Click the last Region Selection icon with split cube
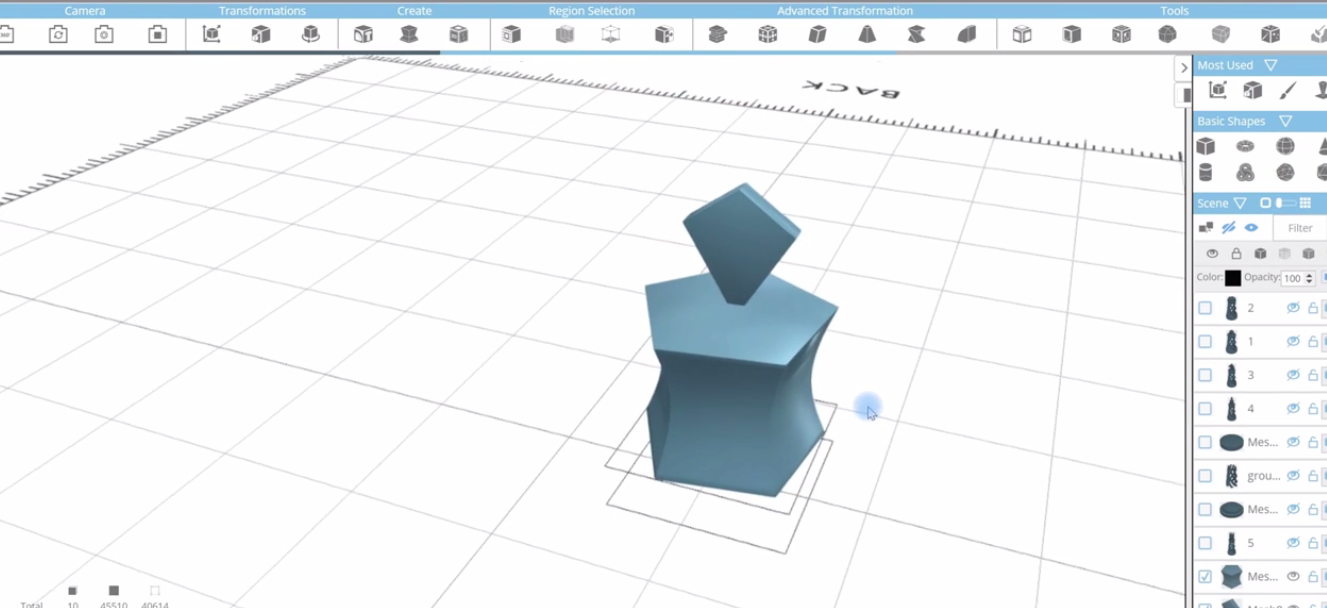This screenshot has height=608, width=1327. [664, 35]
